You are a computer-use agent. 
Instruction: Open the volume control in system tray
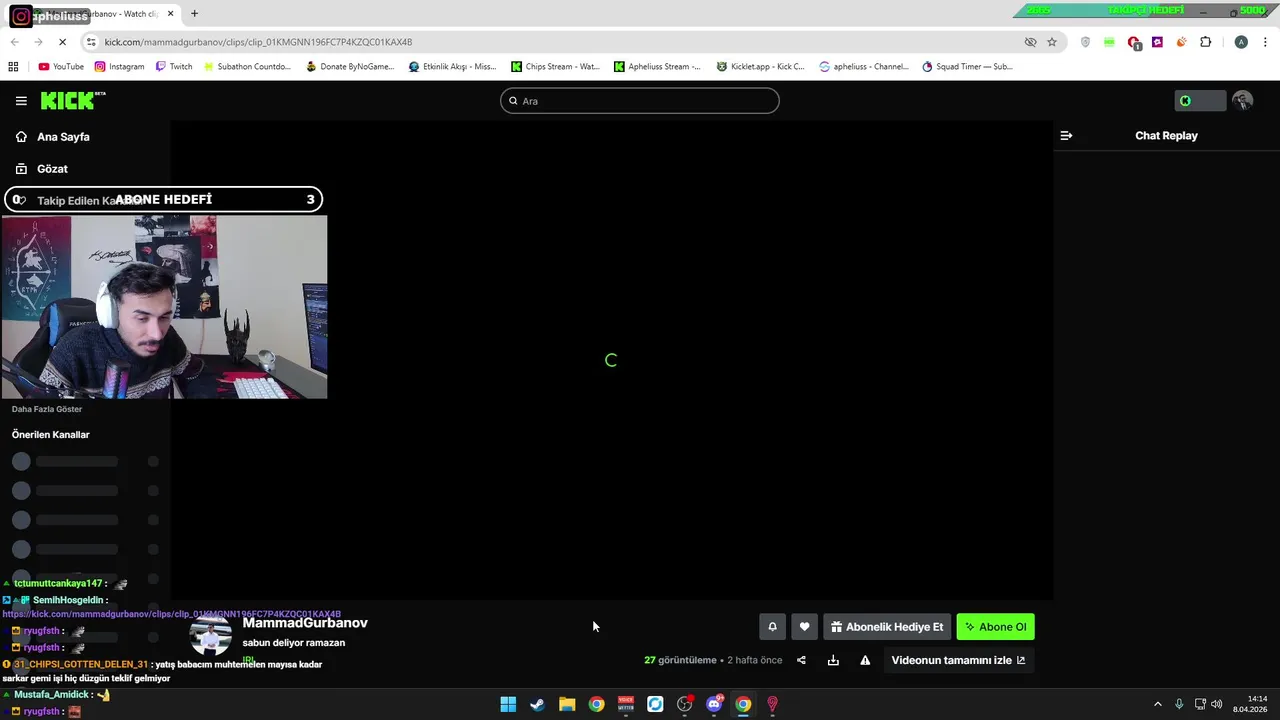(1217, 704)
